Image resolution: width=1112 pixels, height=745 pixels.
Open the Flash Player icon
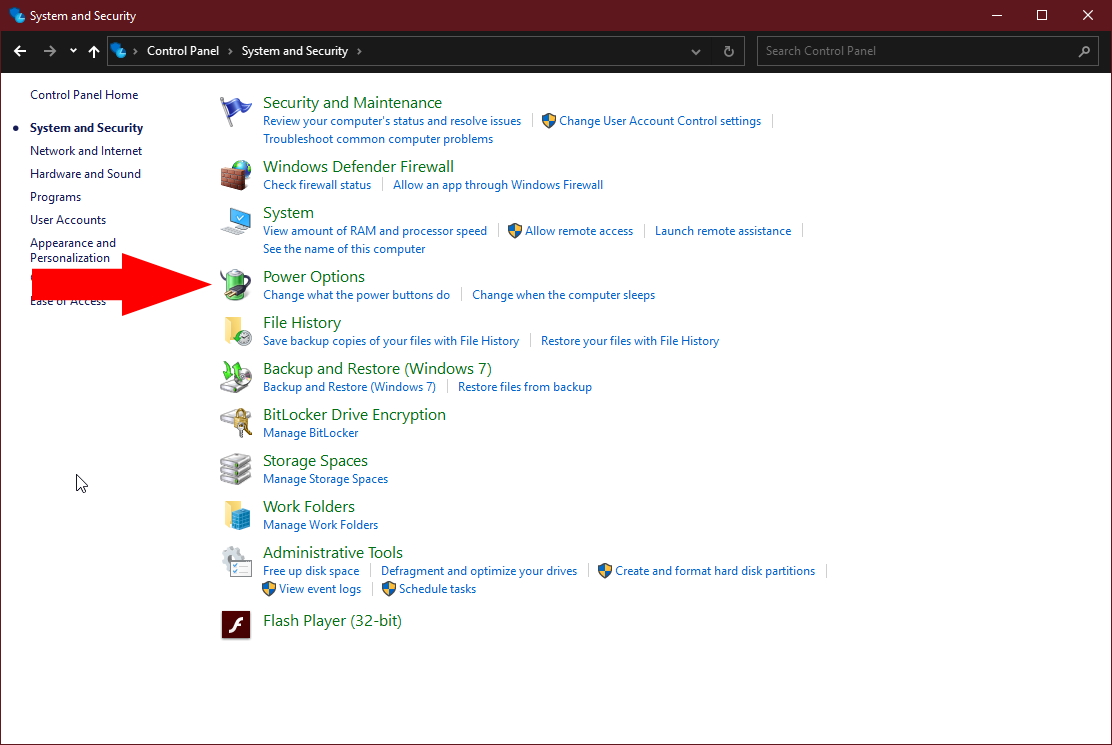(235, 624)
